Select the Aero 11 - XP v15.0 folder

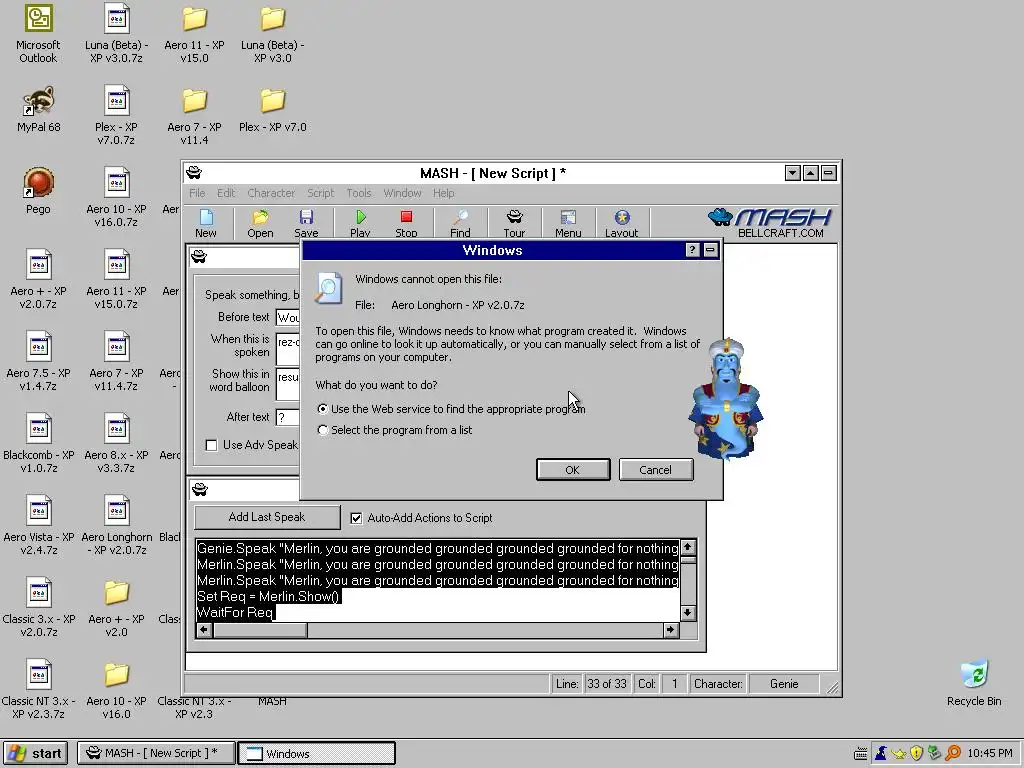194,35
